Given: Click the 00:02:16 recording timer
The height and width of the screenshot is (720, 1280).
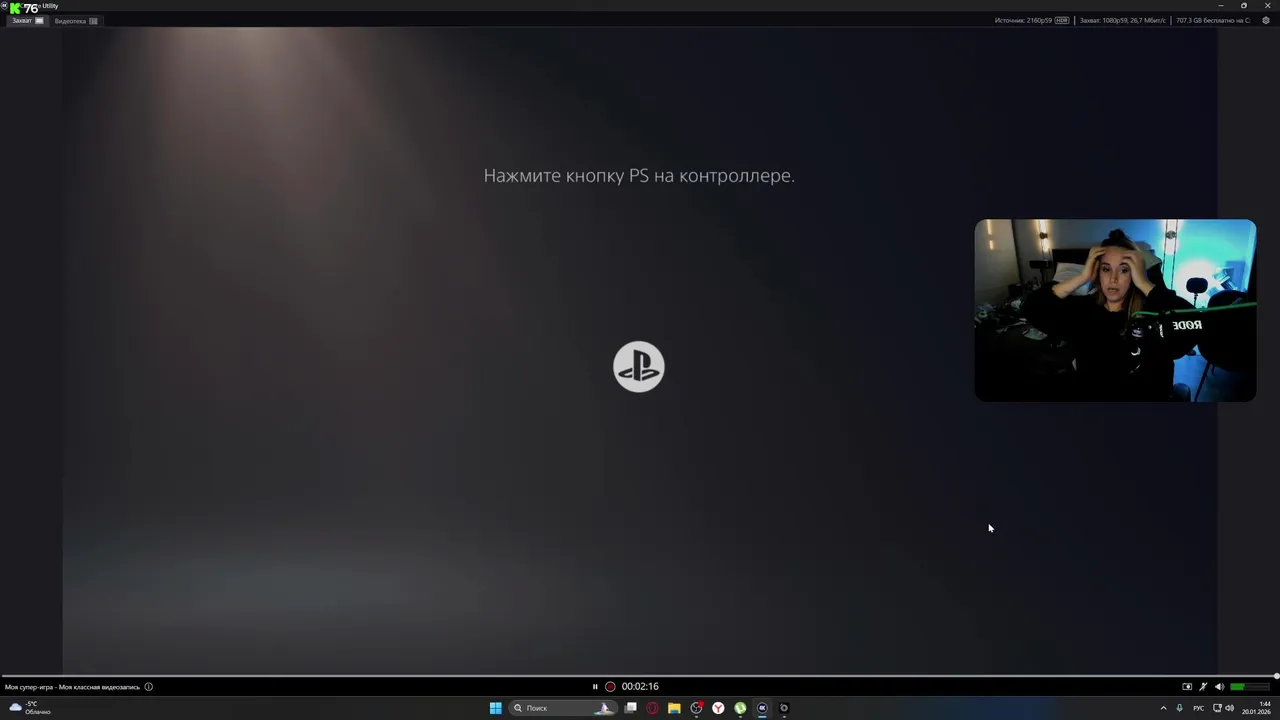Looking at the screenshot, I should tap(640, 687).
